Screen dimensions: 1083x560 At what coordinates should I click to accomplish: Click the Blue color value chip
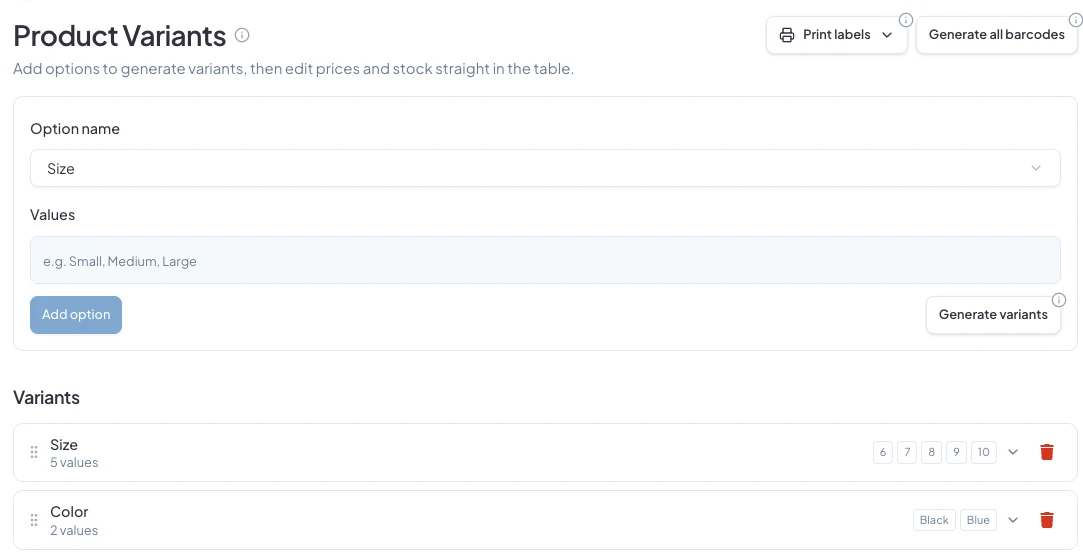click(x=978, y=520)
